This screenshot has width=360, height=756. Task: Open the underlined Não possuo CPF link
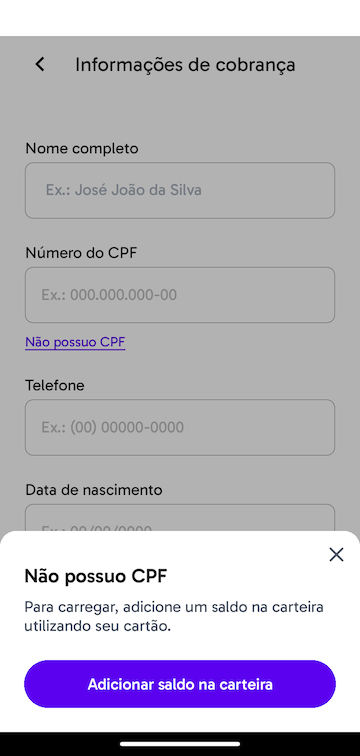[75, 342]
